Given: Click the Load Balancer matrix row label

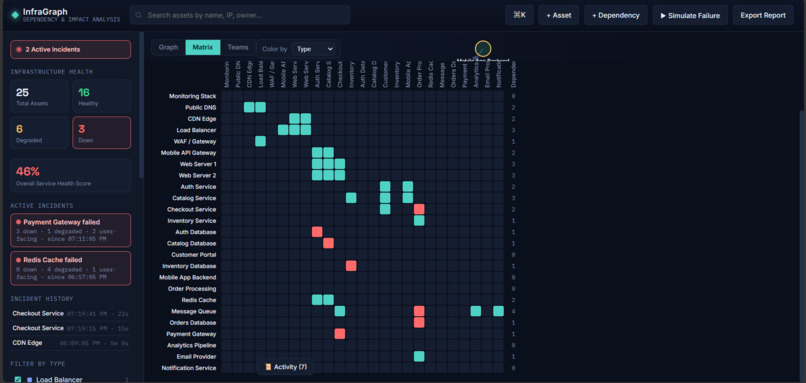Looking at the screenshot, I should [196, 130].
